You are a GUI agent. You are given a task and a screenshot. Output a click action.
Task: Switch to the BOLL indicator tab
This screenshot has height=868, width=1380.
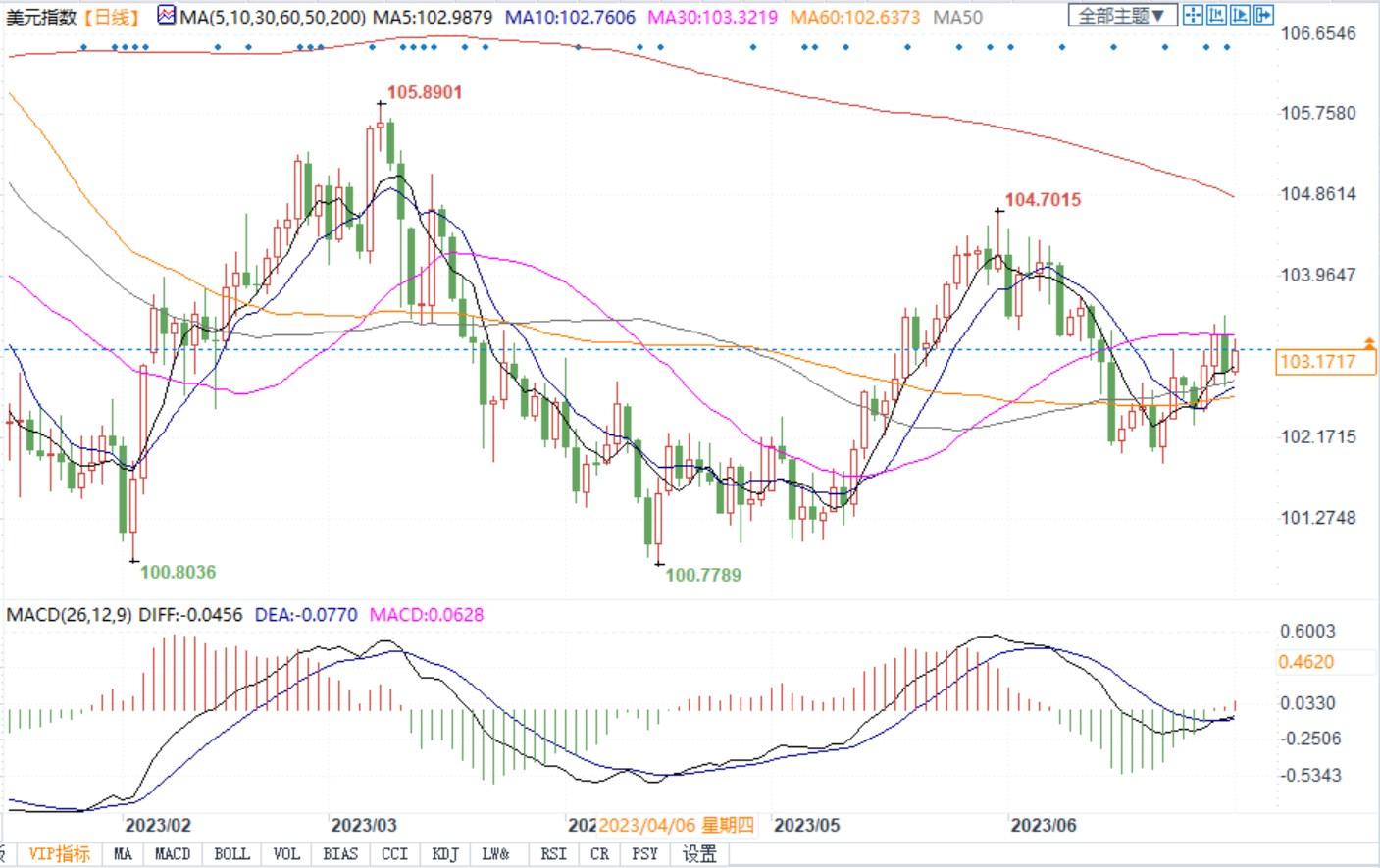click(231, 853)
